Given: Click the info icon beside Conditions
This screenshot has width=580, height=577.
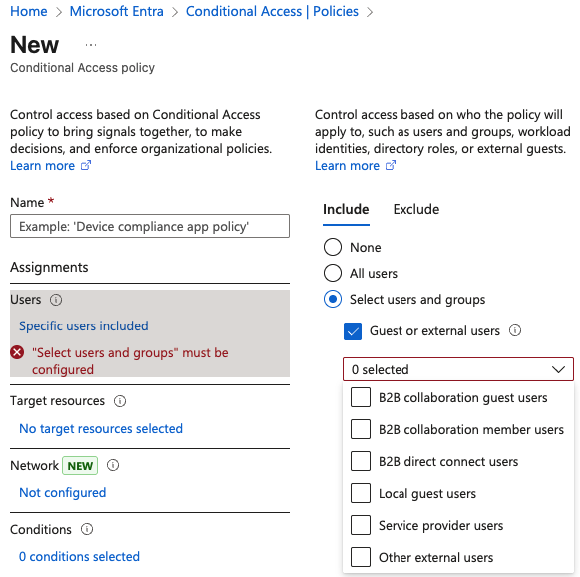Looking at the screenshot, I should point(87,529).
